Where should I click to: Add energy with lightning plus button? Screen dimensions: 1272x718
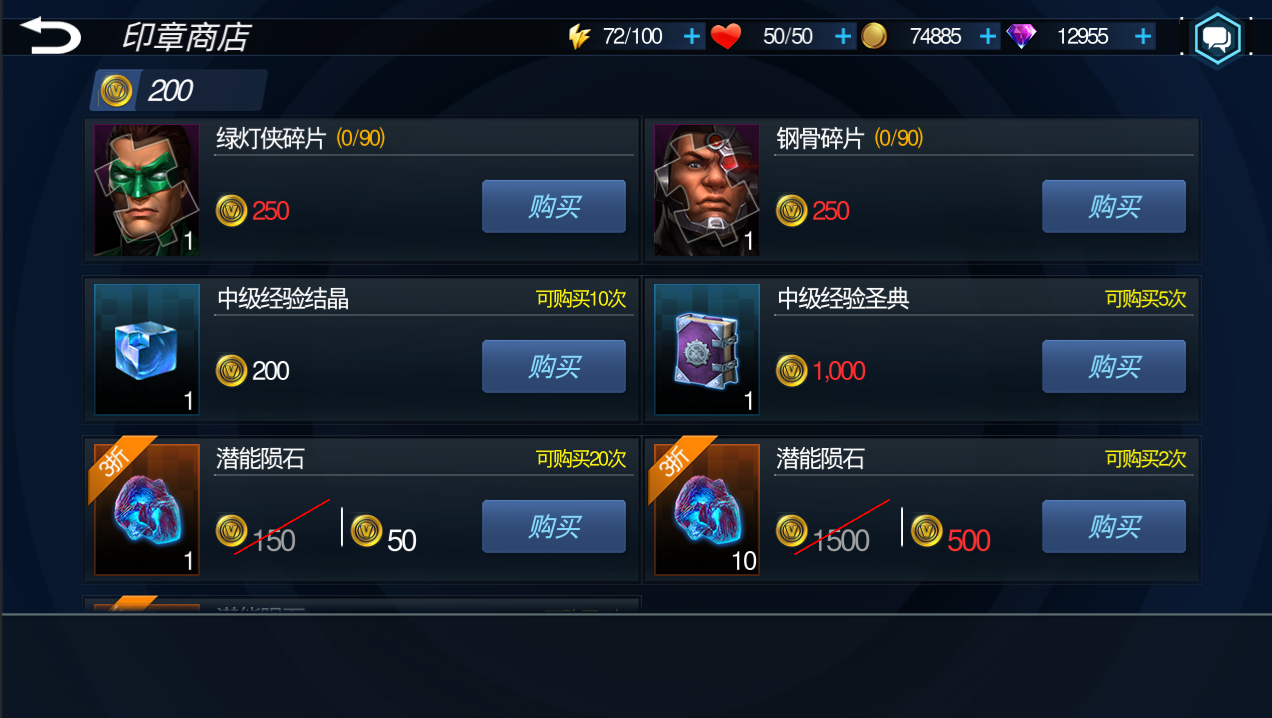(692, 37)
